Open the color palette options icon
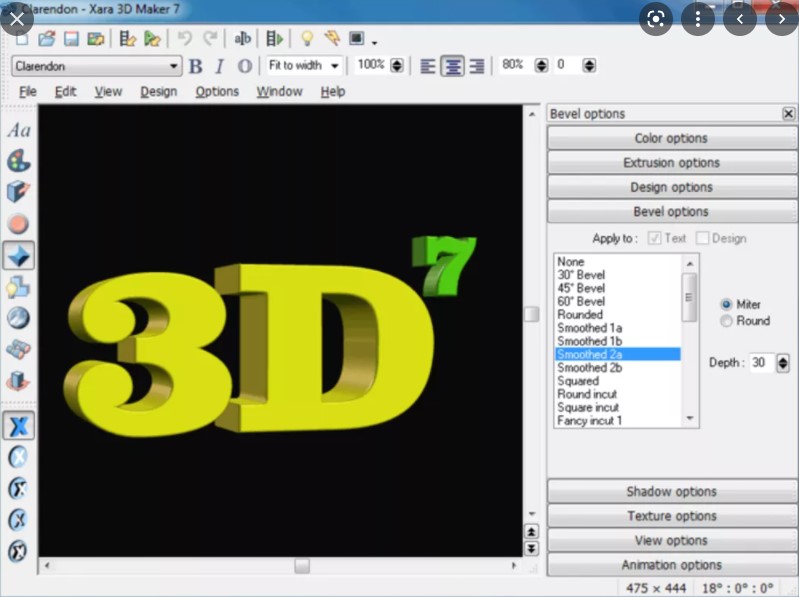799x597 pixels. click(x=19, y=161)
